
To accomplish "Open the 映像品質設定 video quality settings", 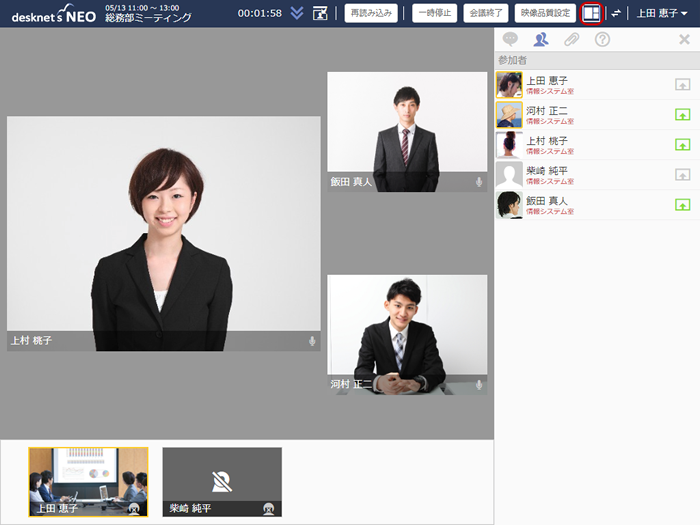I will pos(545,13).
